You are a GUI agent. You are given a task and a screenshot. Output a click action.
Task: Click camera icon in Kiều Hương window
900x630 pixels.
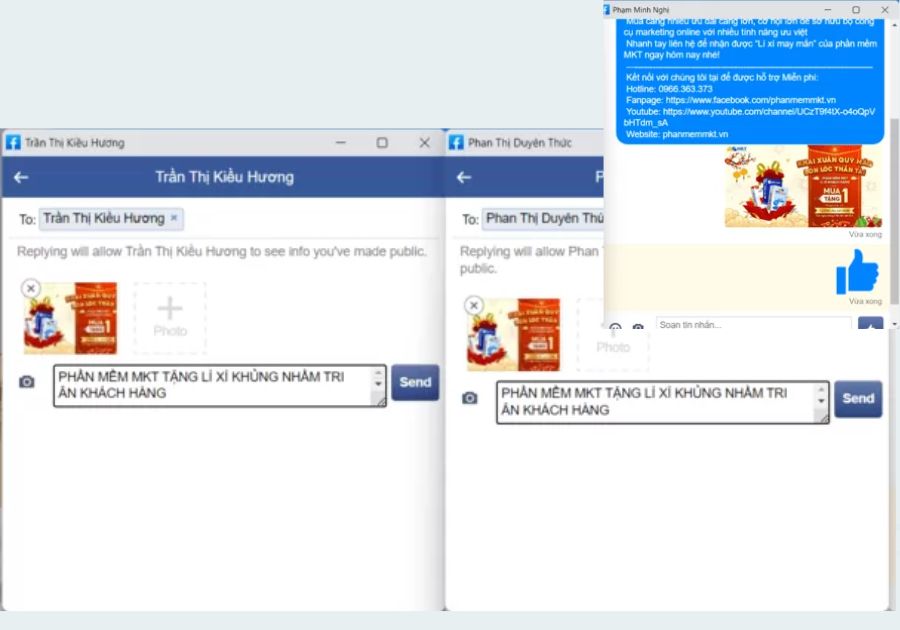[x=27, y=382]
